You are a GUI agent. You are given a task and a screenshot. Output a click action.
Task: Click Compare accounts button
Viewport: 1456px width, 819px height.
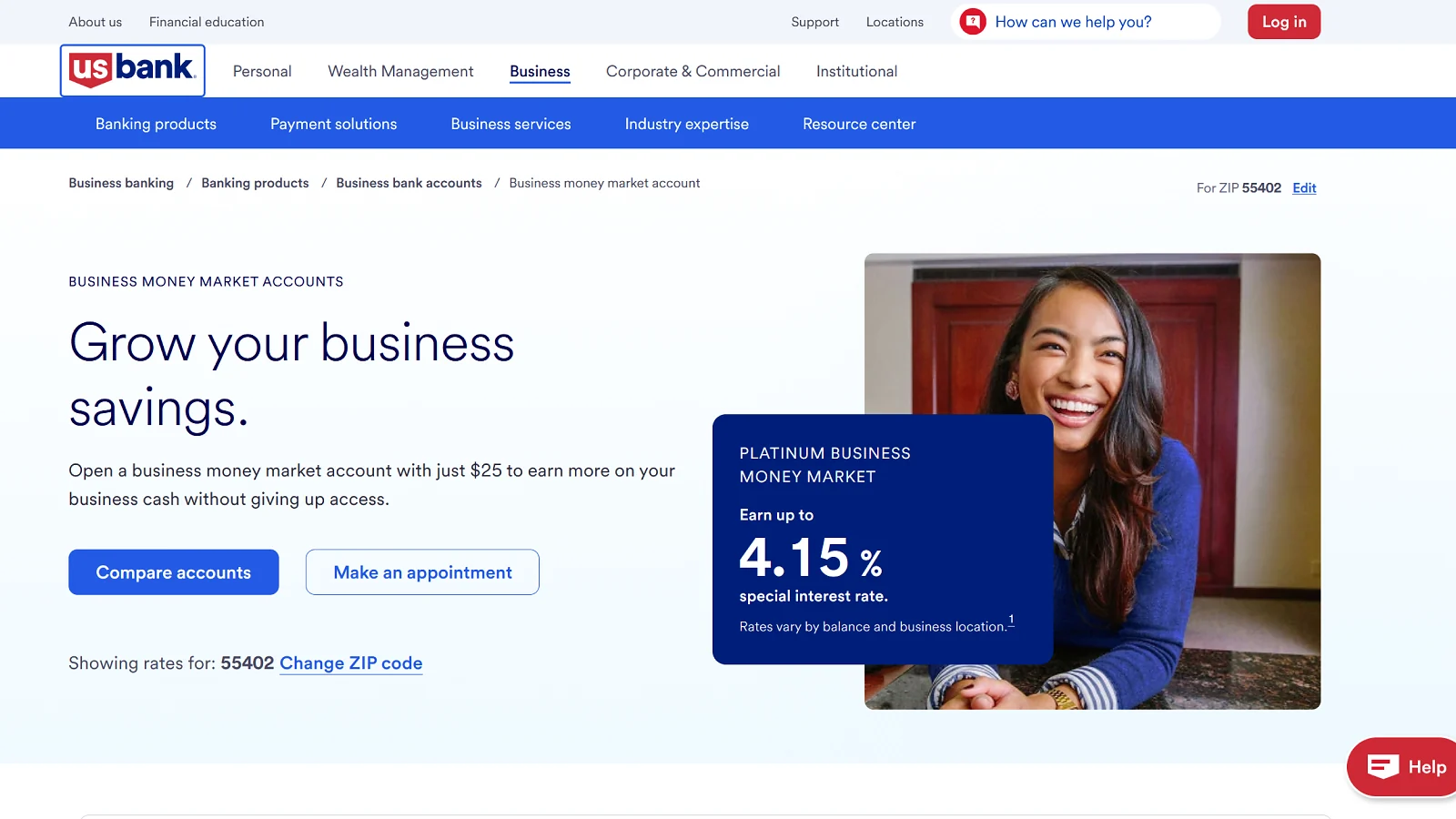(174, 572)
